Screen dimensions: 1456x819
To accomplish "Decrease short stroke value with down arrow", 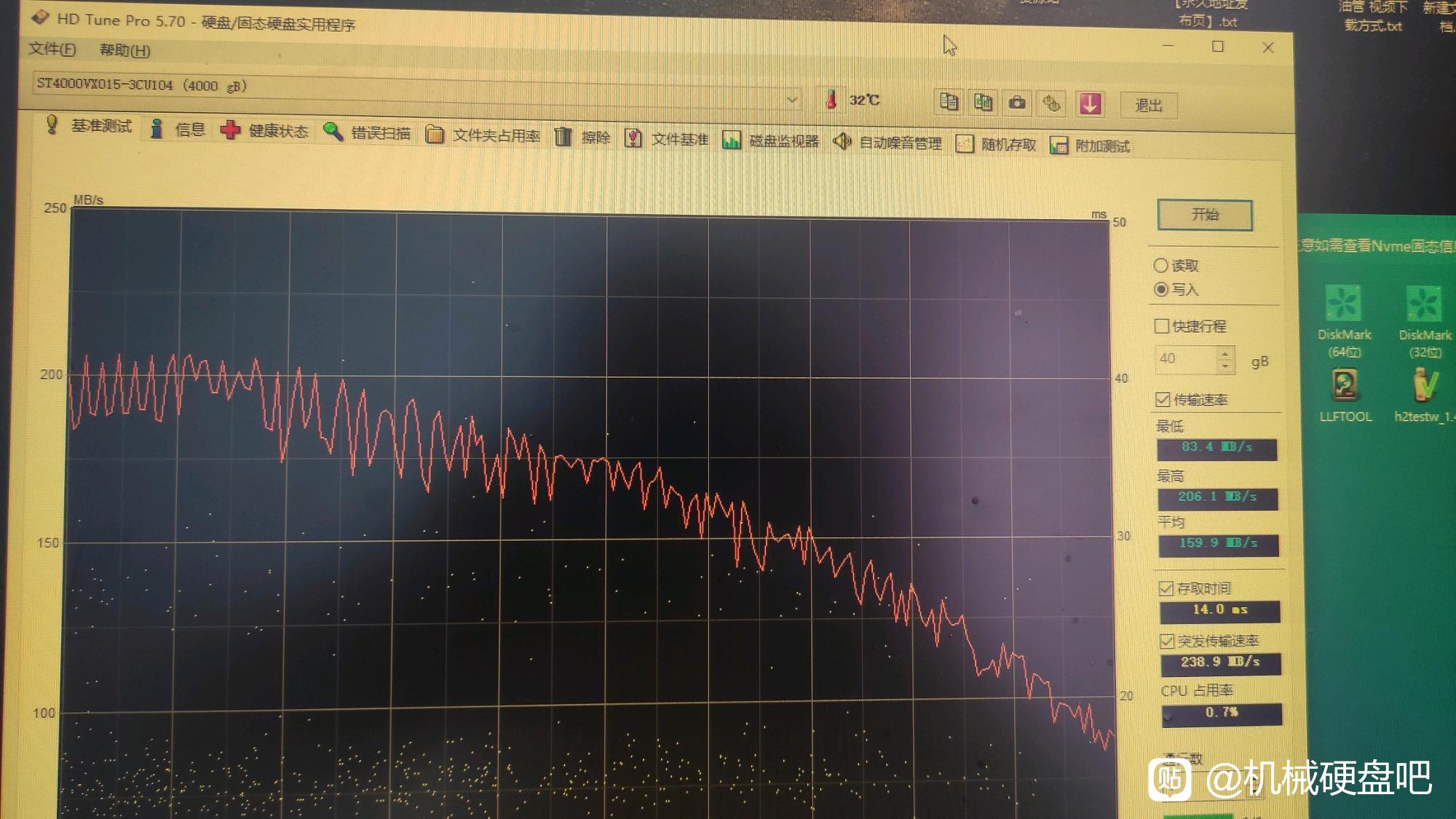I will (x=1225, y=366).
